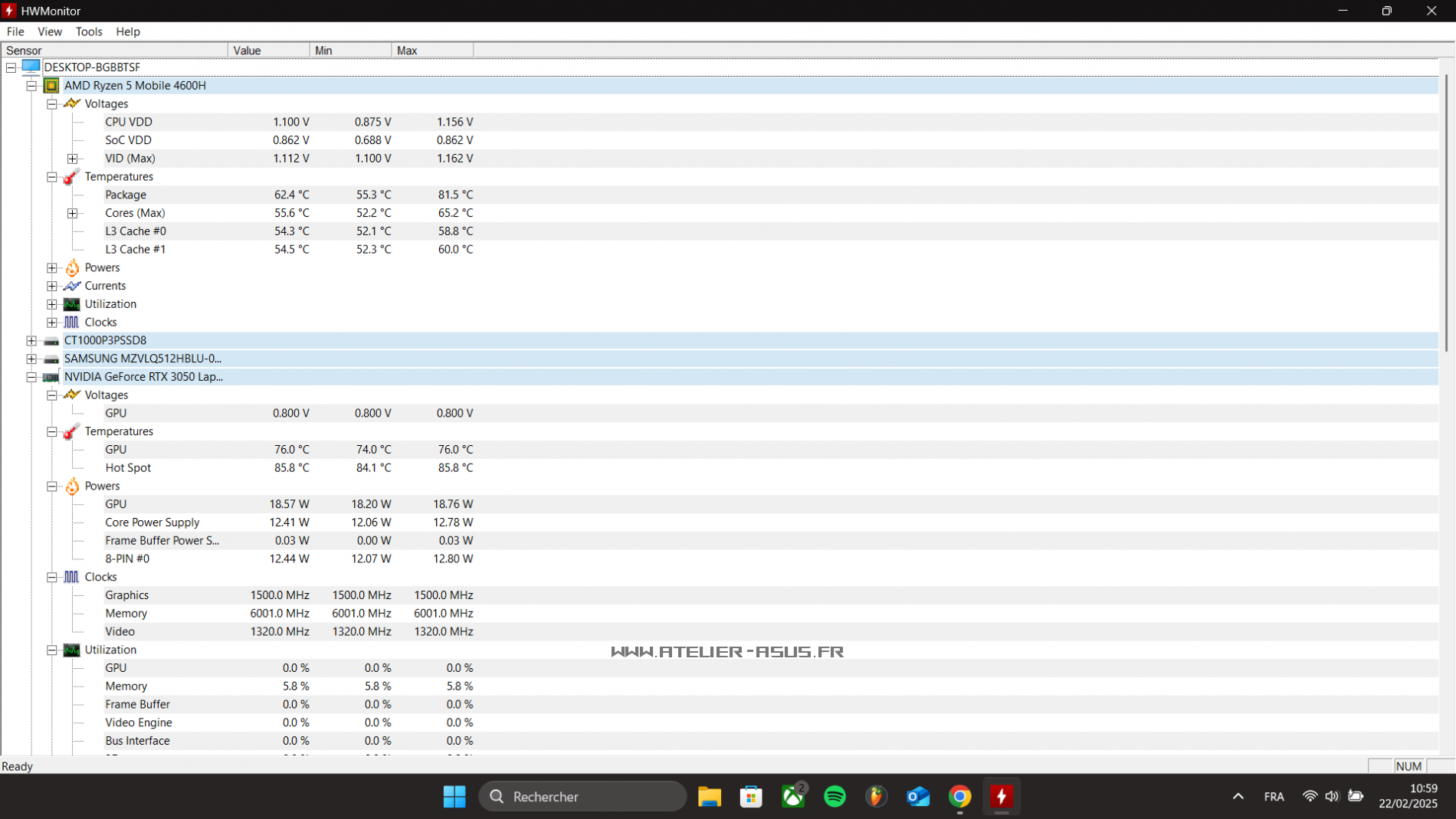Open the File menu
The height and width of the screenshot is (819, 1456).
click(15, 31)
